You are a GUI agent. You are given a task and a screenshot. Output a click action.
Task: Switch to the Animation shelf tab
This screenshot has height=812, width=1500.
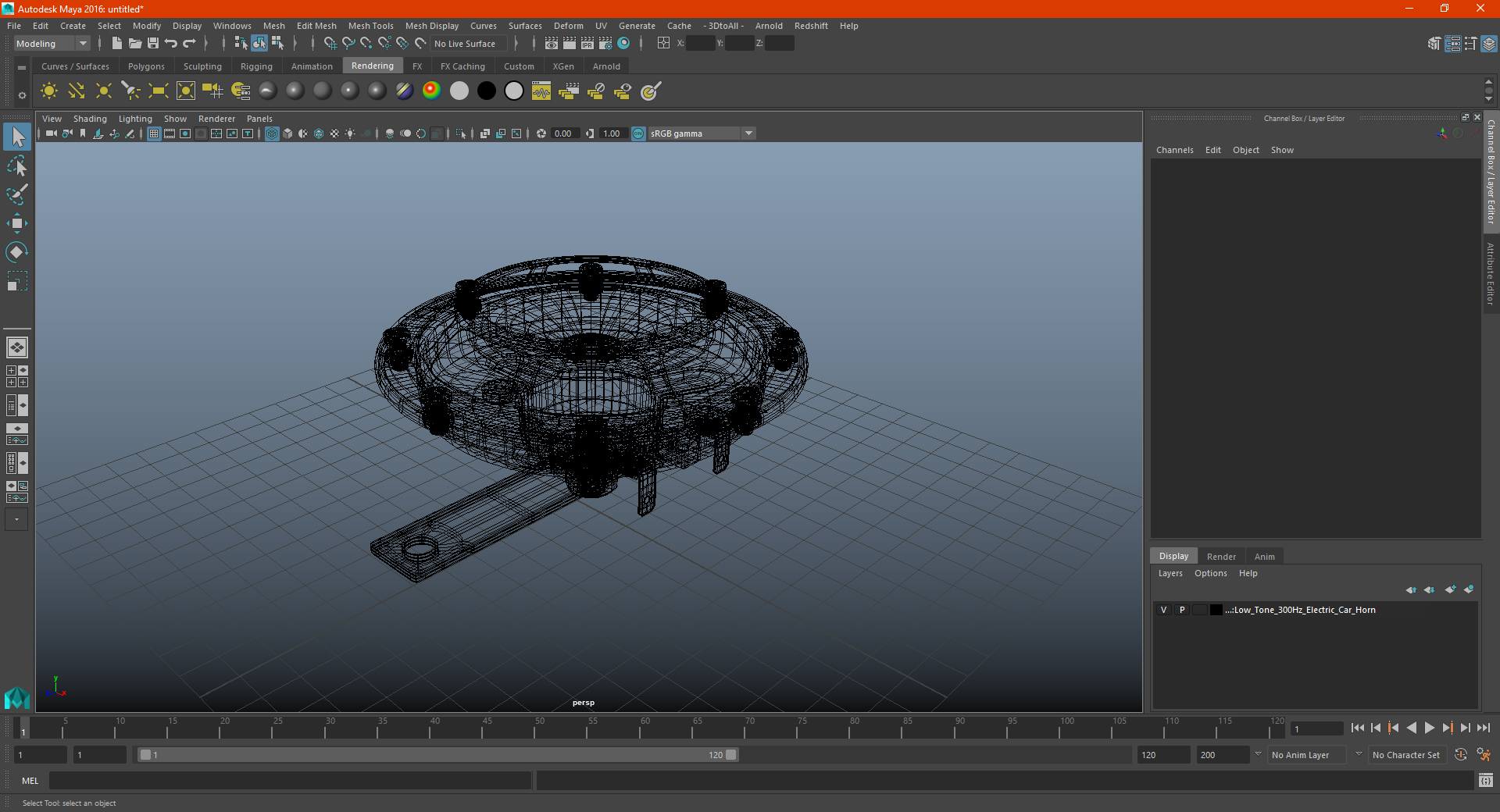(312, 66)
